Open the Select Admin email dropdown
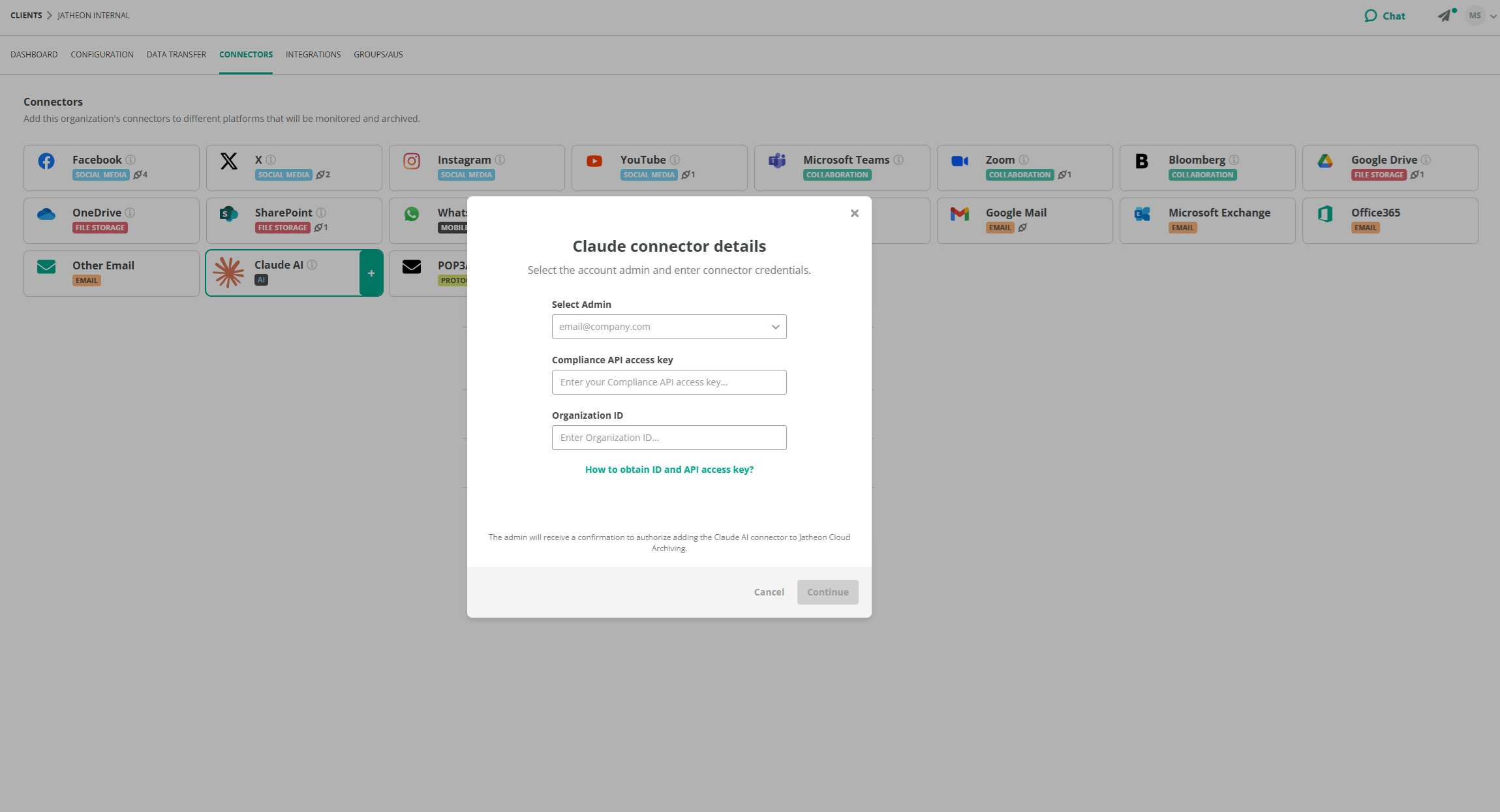The image size is (1500, 812). [x=669, y=327]
